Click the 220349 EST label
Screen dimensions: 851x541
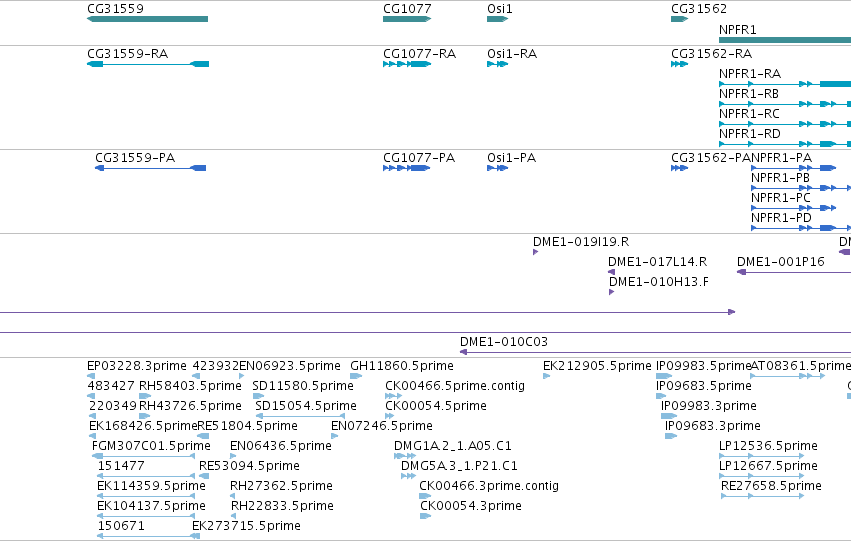(x=113, y=406)
